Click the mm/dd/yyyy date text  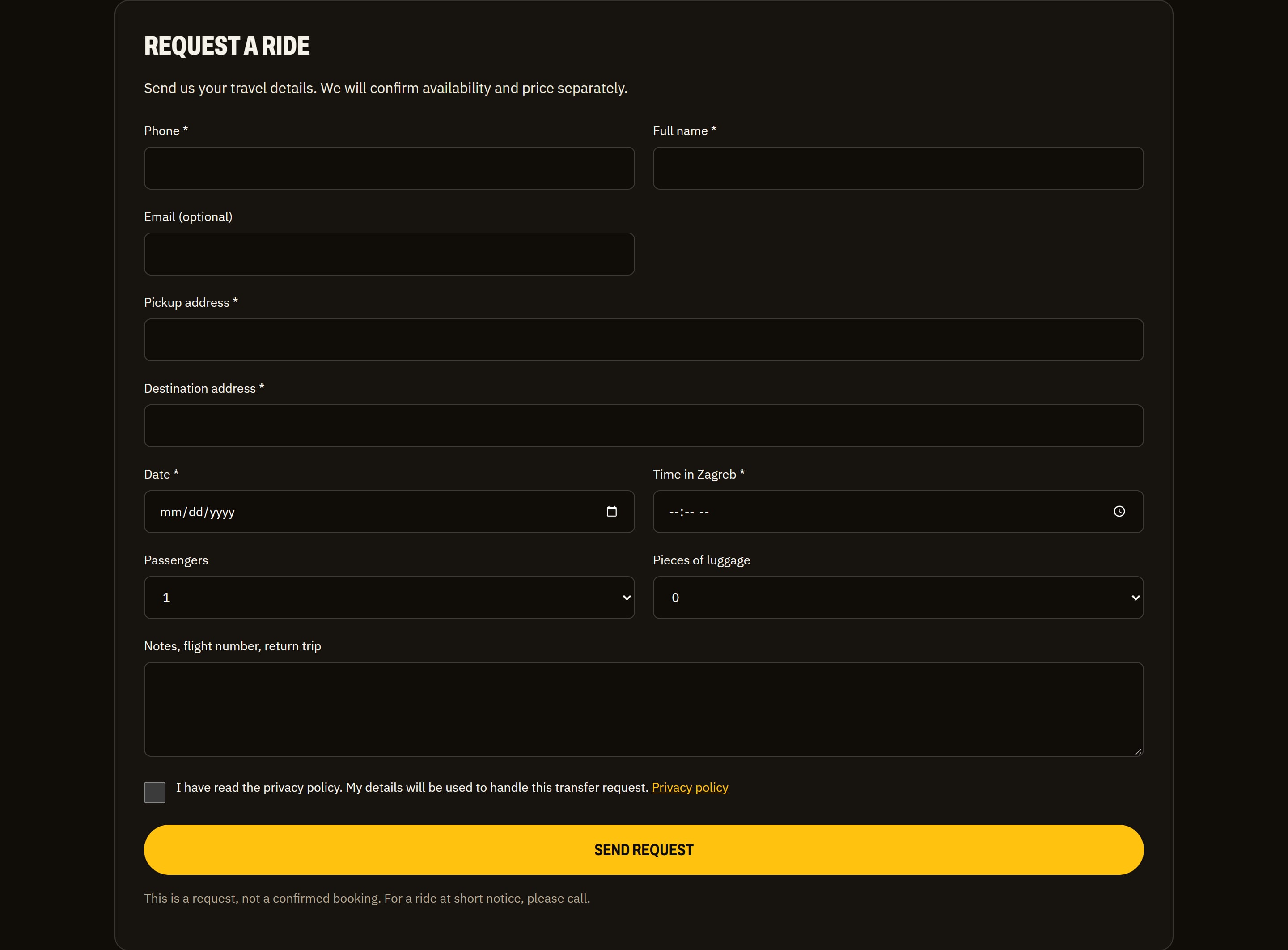[x=197, y=512]
